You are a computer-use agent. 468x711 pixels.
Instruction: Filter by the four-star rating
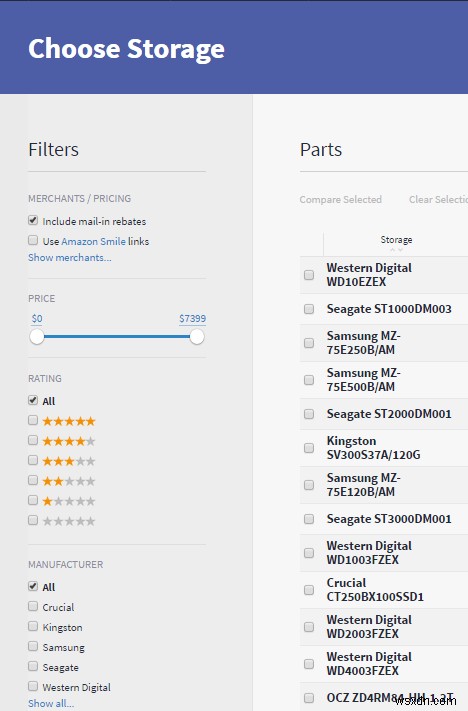[x=33, y=440]
